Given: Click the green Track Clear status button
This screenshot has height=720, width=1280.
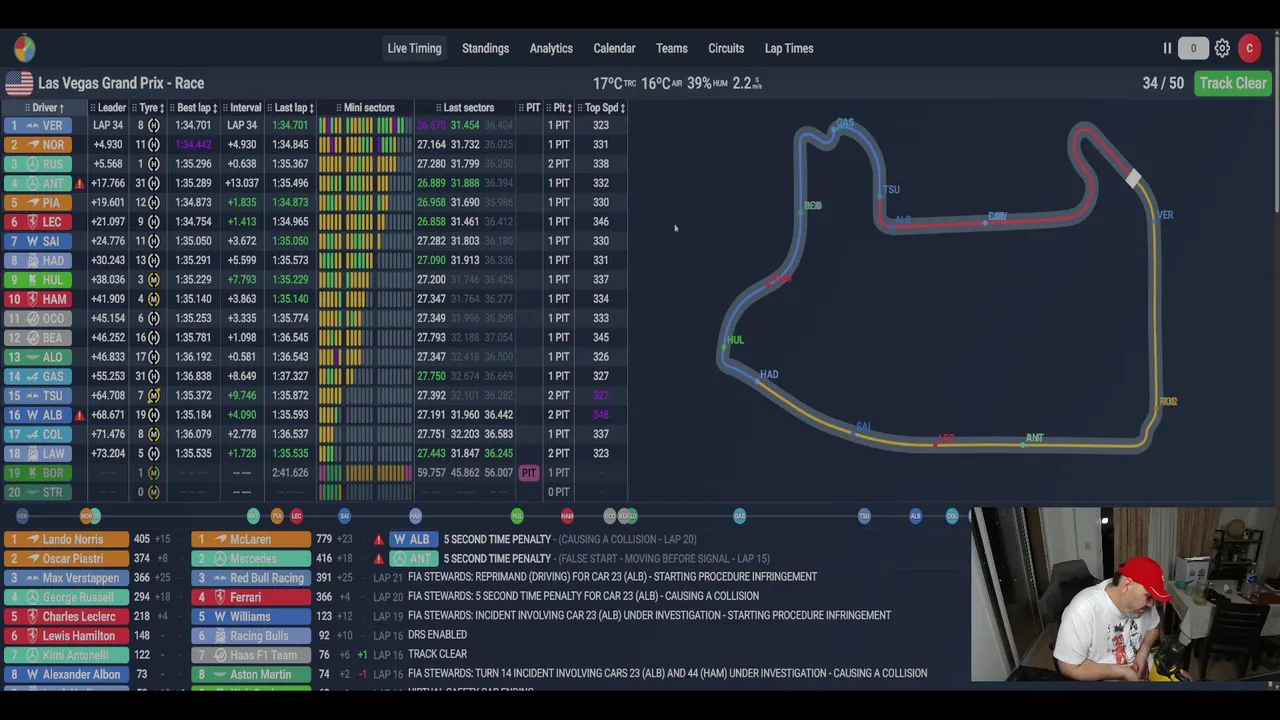Looking at the screenshot, I should 1233,83.
